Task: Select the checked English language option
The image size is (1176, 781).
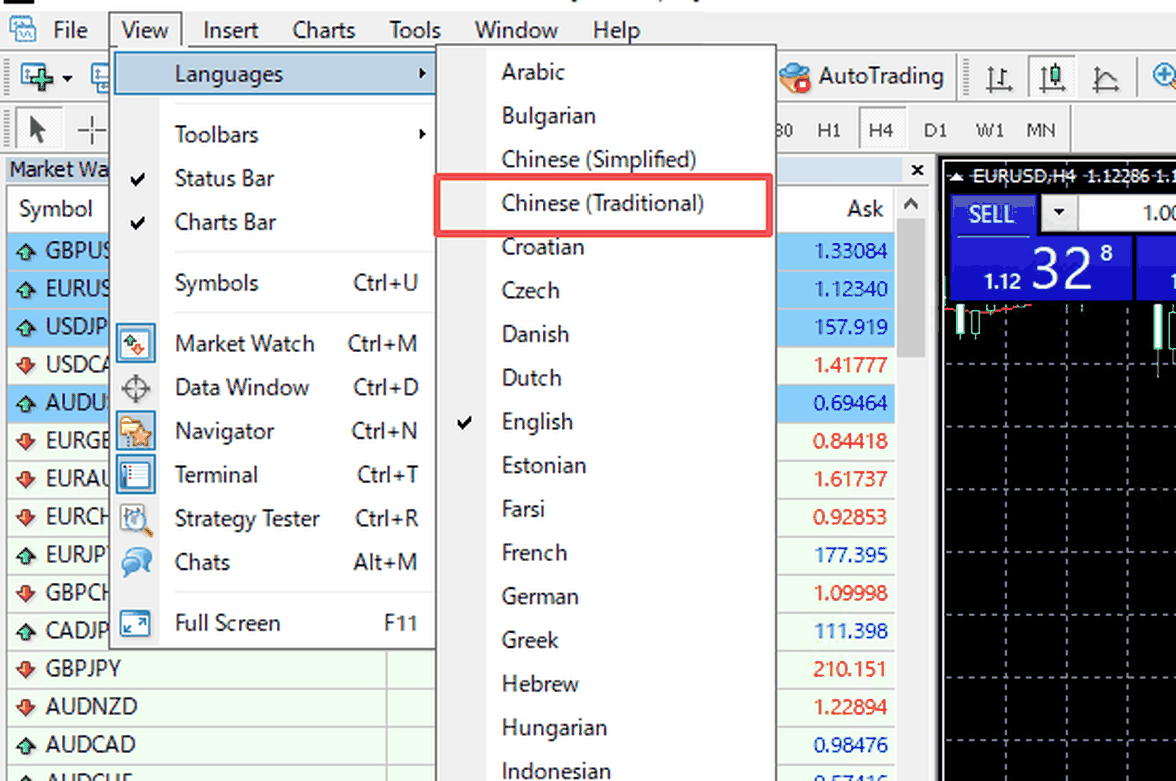Action: pyautogui.click(x=605, y=422)
